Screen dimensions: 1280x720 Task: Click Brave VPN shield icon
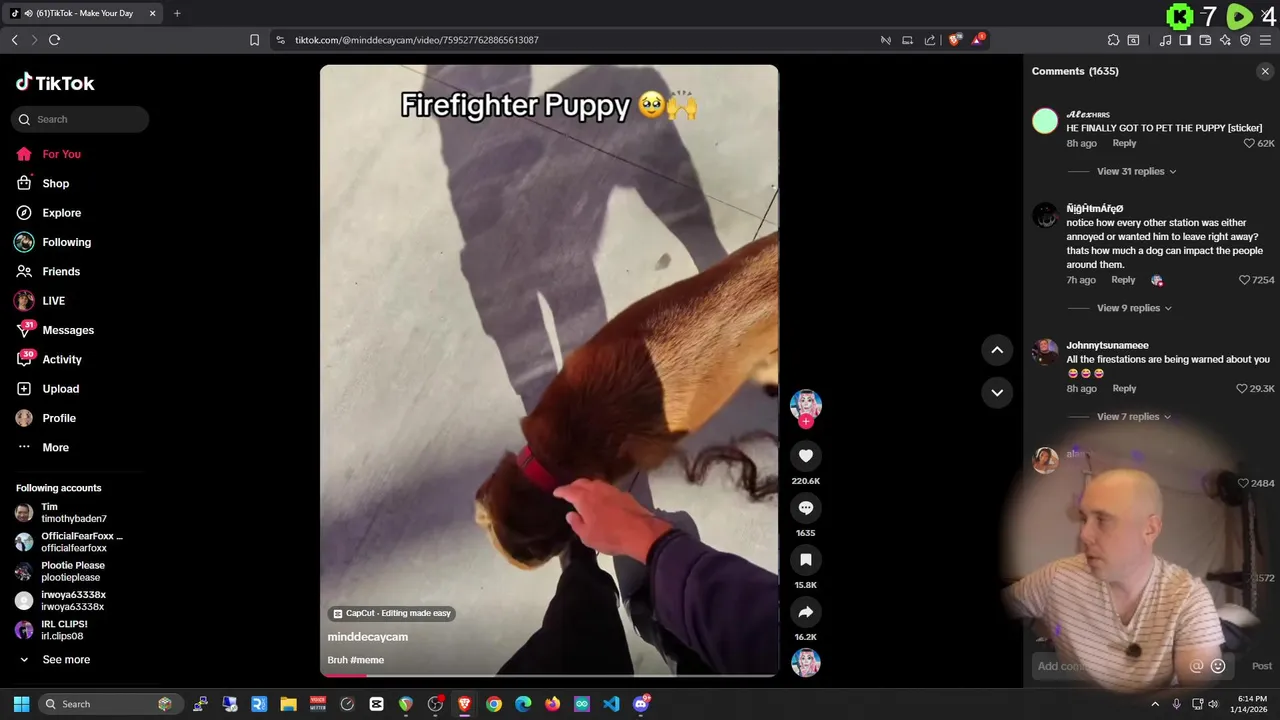pyautogui.click(x=1245, y=40)
